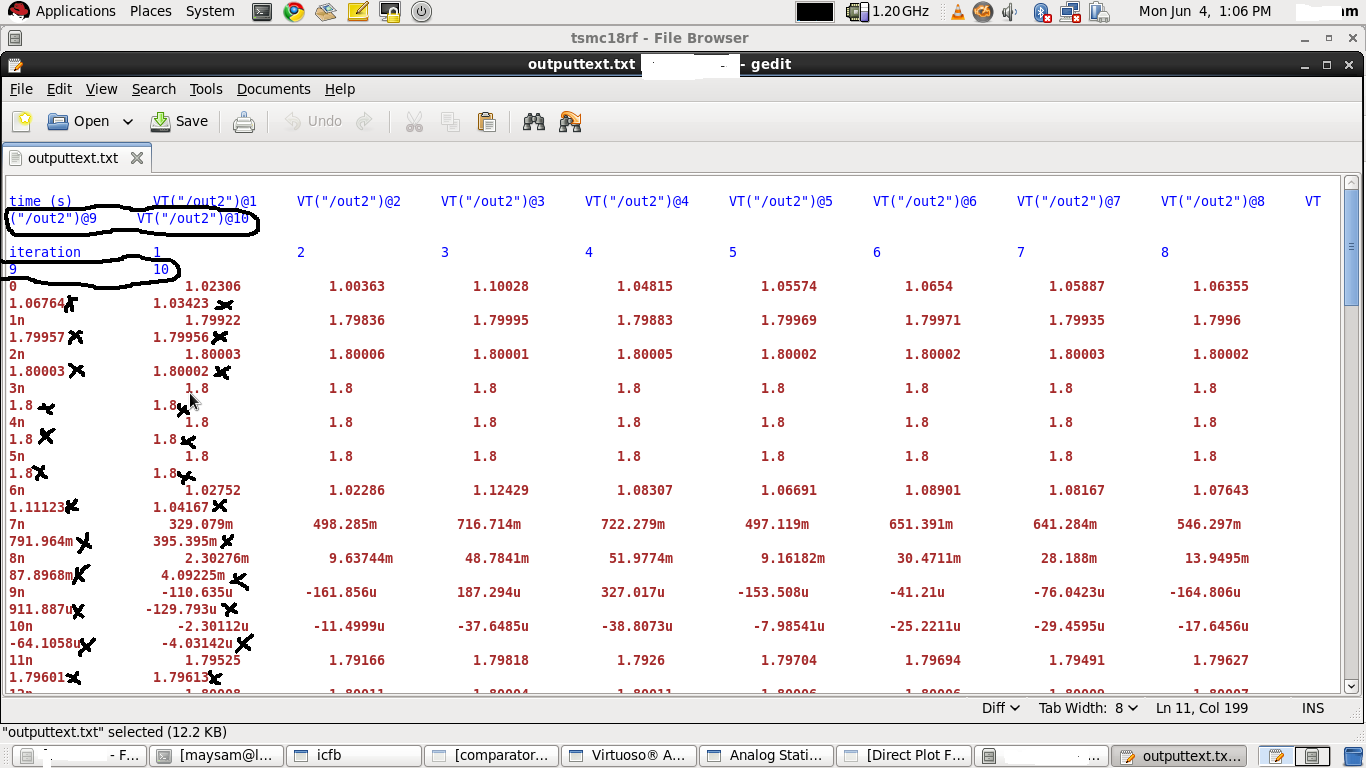The height and width of the screenshot is (768, 1366).
Task: Click INS insert mode indicator
Action: 1313,708
